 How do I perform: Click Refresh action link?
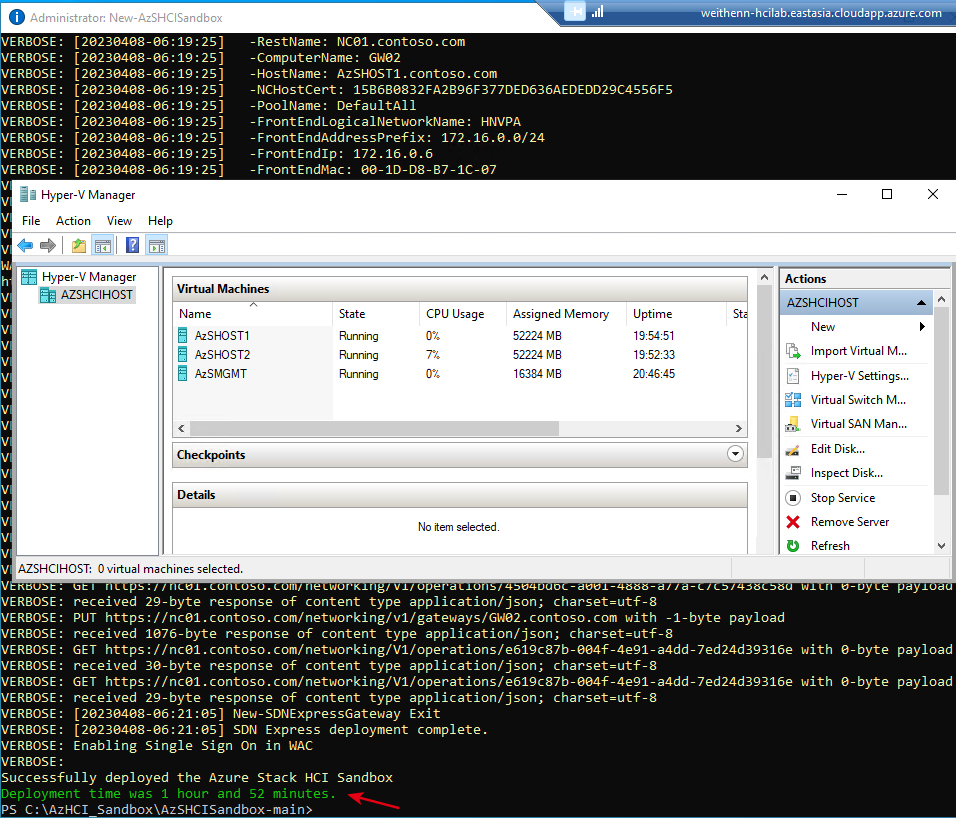830,546
